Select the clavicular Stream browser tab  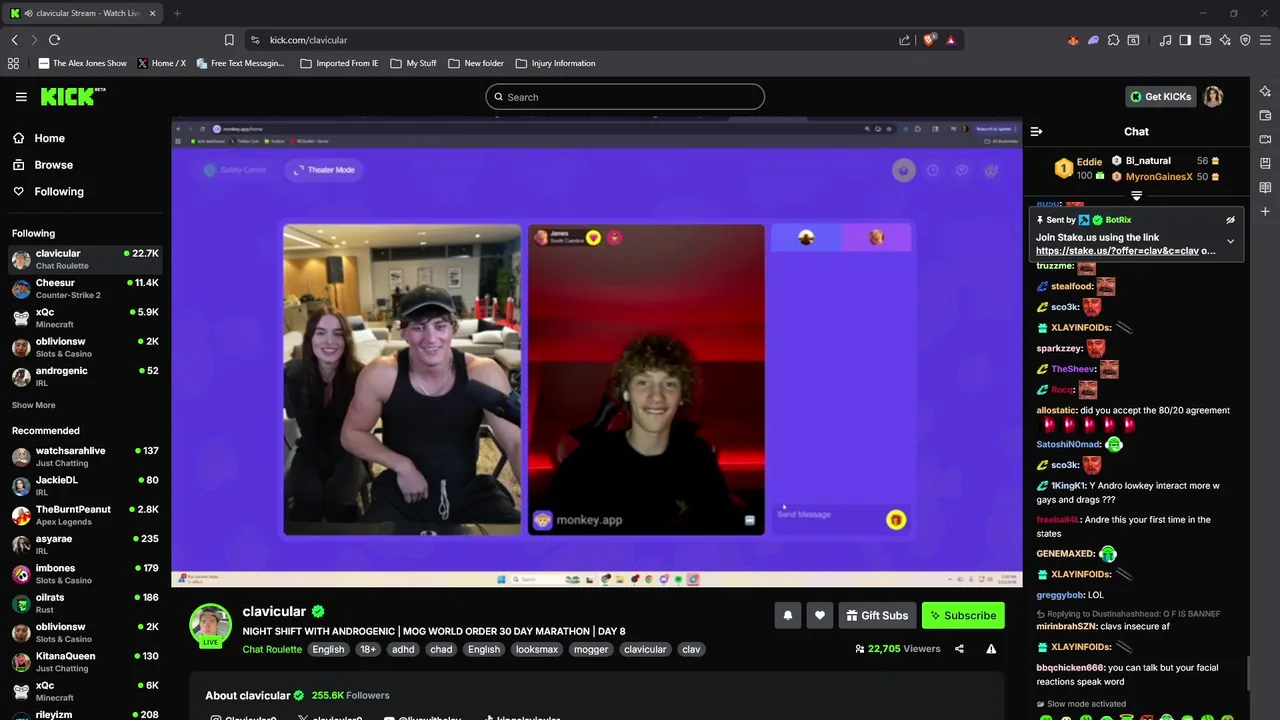(x=85, y=13)
